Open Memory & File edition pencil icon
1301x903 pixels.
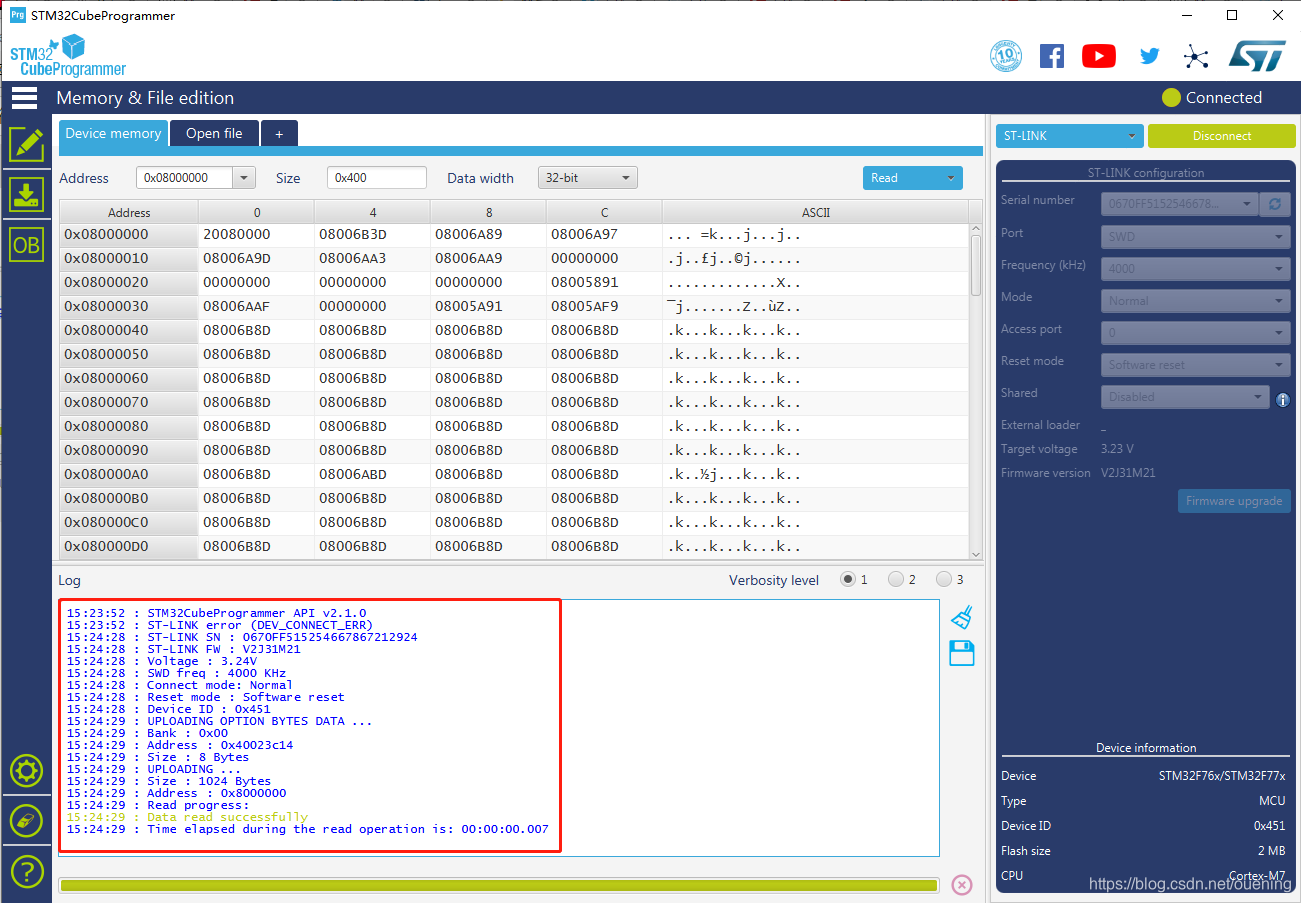tap(26, 145)
